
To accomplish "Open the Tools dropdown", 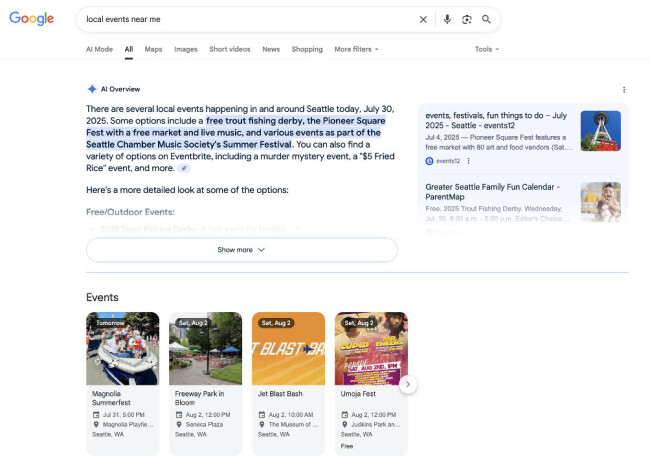I will [x=487, y=49].
